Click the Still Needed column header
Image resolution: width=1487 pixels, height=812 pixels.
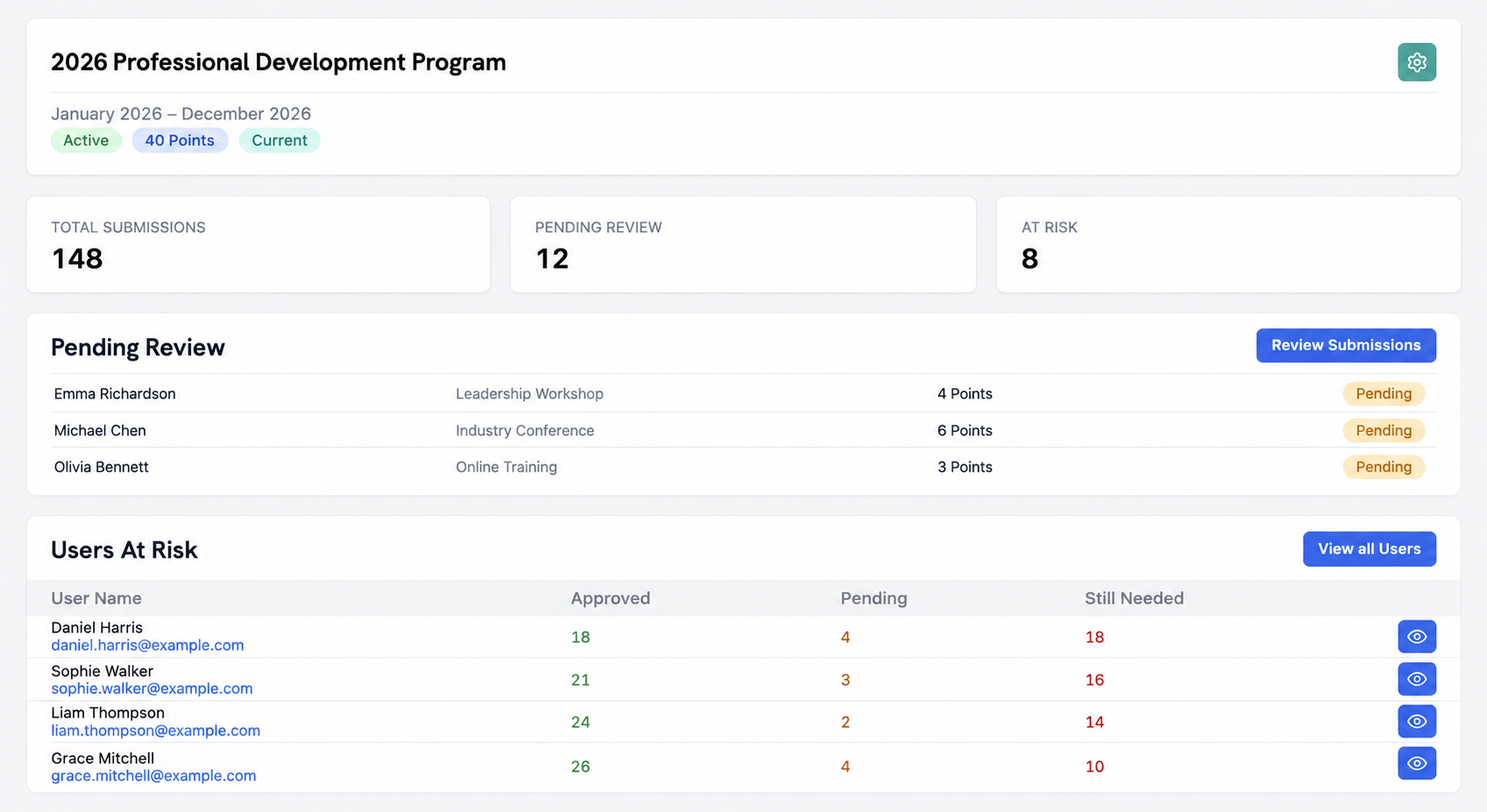[x=1134, y=598]
